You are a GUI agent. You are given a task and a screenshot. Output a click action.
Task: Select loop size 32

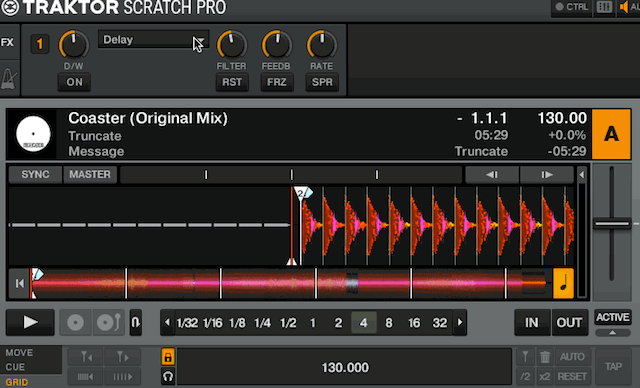440,323
